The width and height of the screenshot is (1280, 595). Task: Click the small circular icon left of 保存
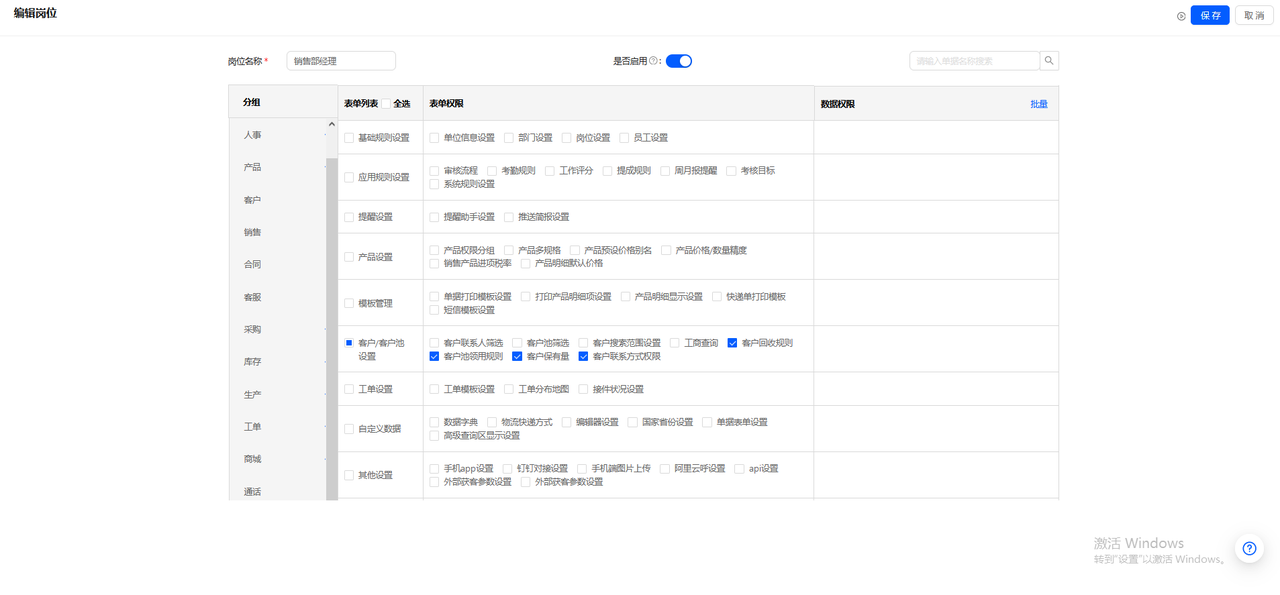pyautogui.click(x=1181, y=16)
